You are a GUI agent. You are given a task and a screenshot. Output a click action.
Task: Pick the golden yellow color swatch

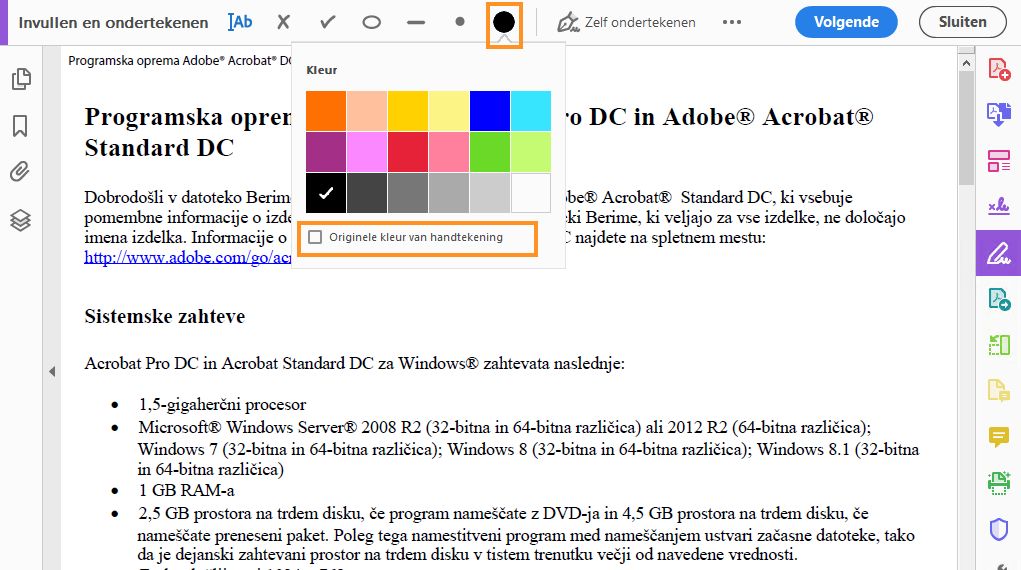[408, 111]
